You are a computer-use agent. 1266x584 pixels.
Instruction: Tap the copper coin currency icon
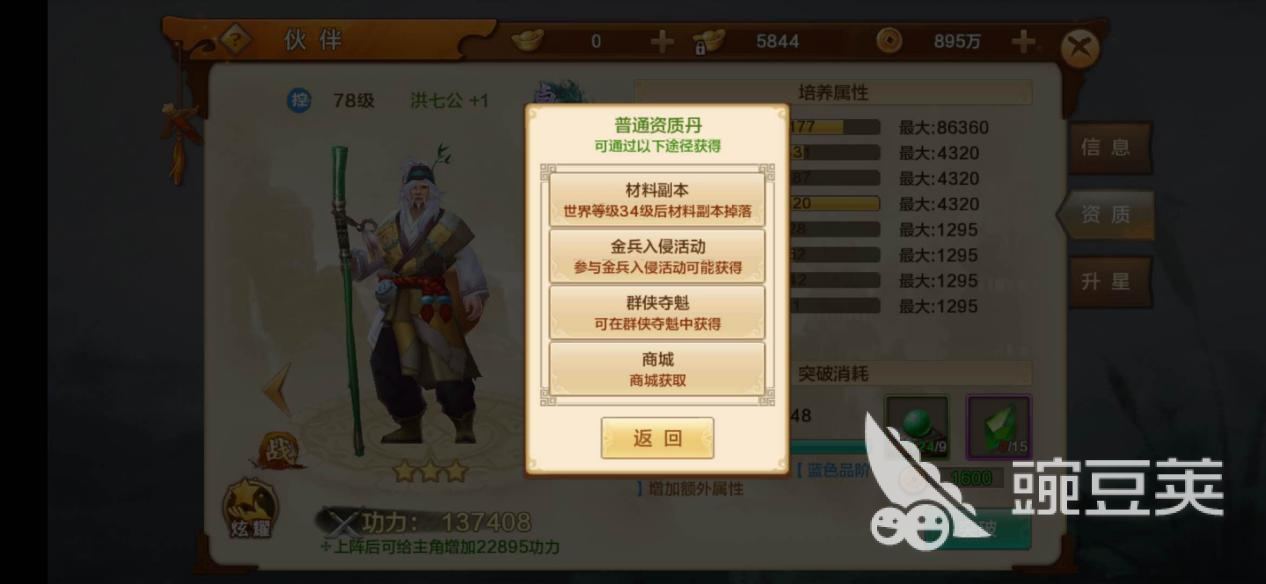[888, 41]
